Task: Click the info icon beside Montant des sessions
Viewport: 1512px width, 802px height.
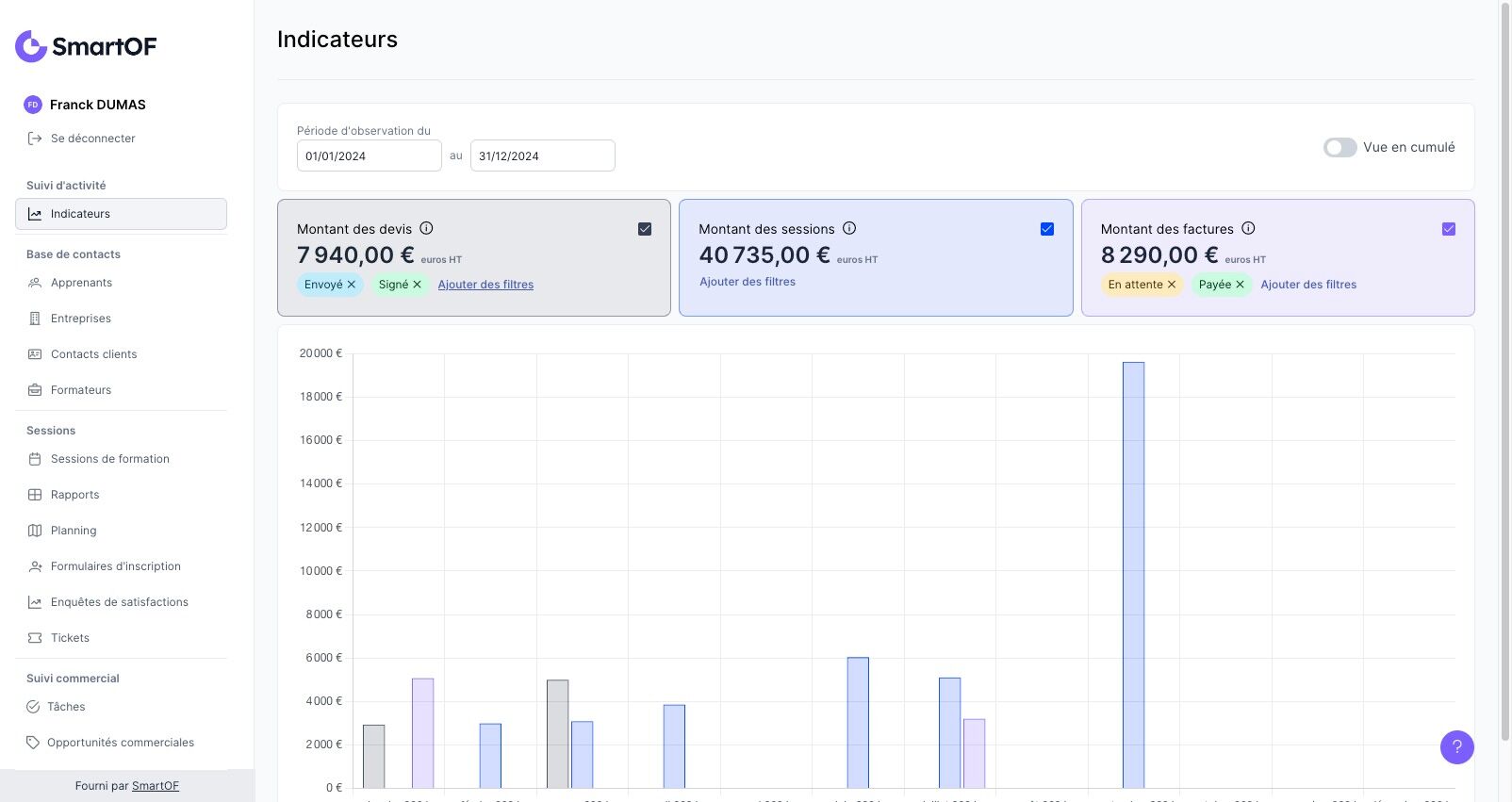Action: coord(849,228)
